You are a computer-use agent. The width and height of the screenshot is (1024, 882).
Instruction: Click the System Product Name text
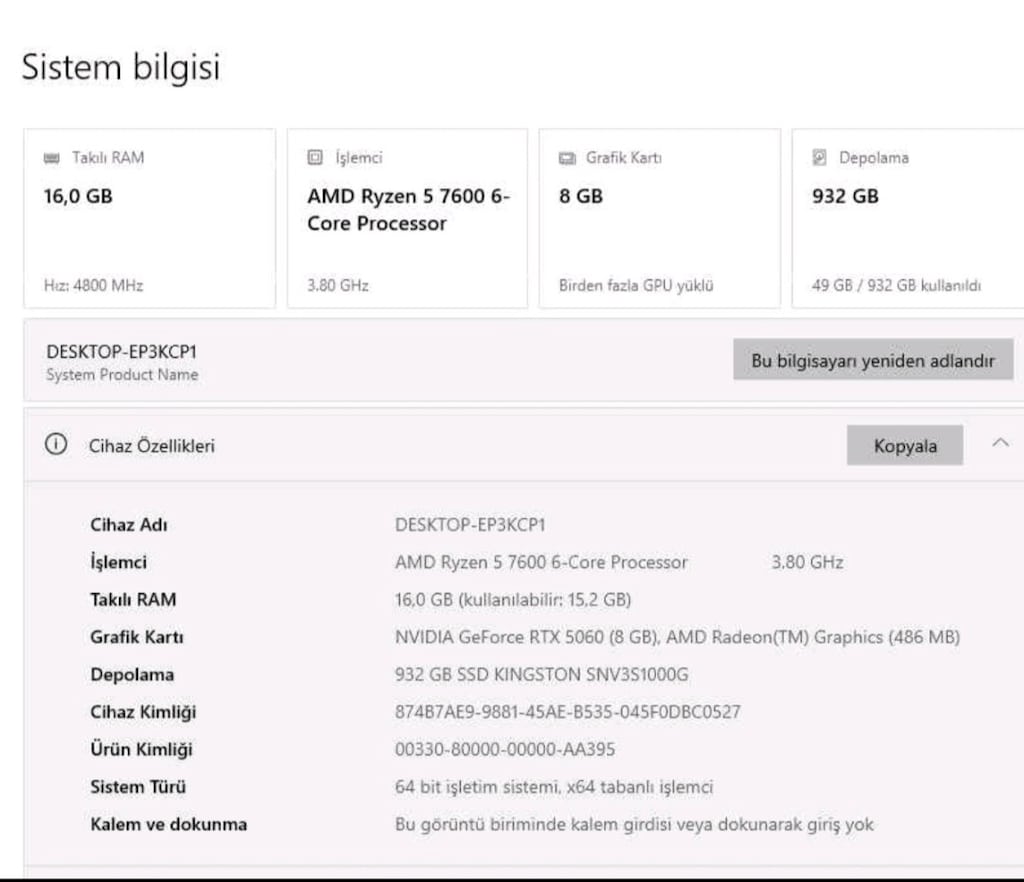[122, 375]
